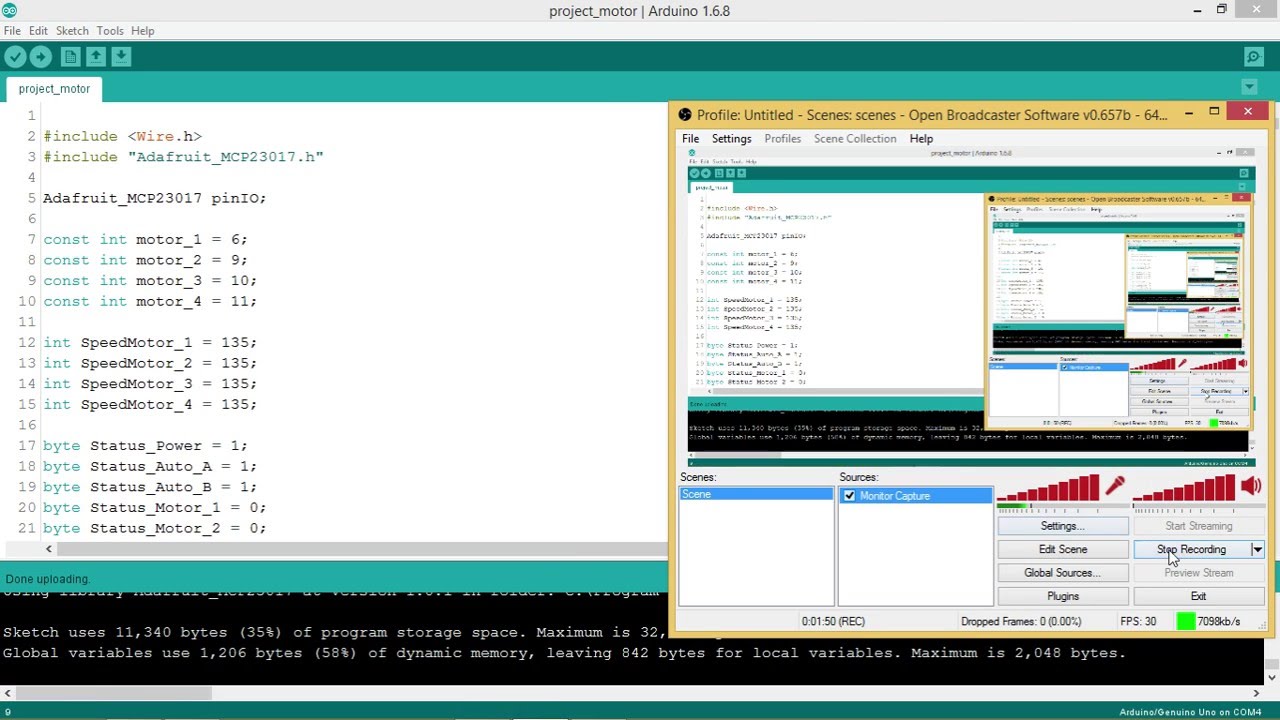Click the OBS preview area
Screen dimensions: 1280x720
pos(969,307)
